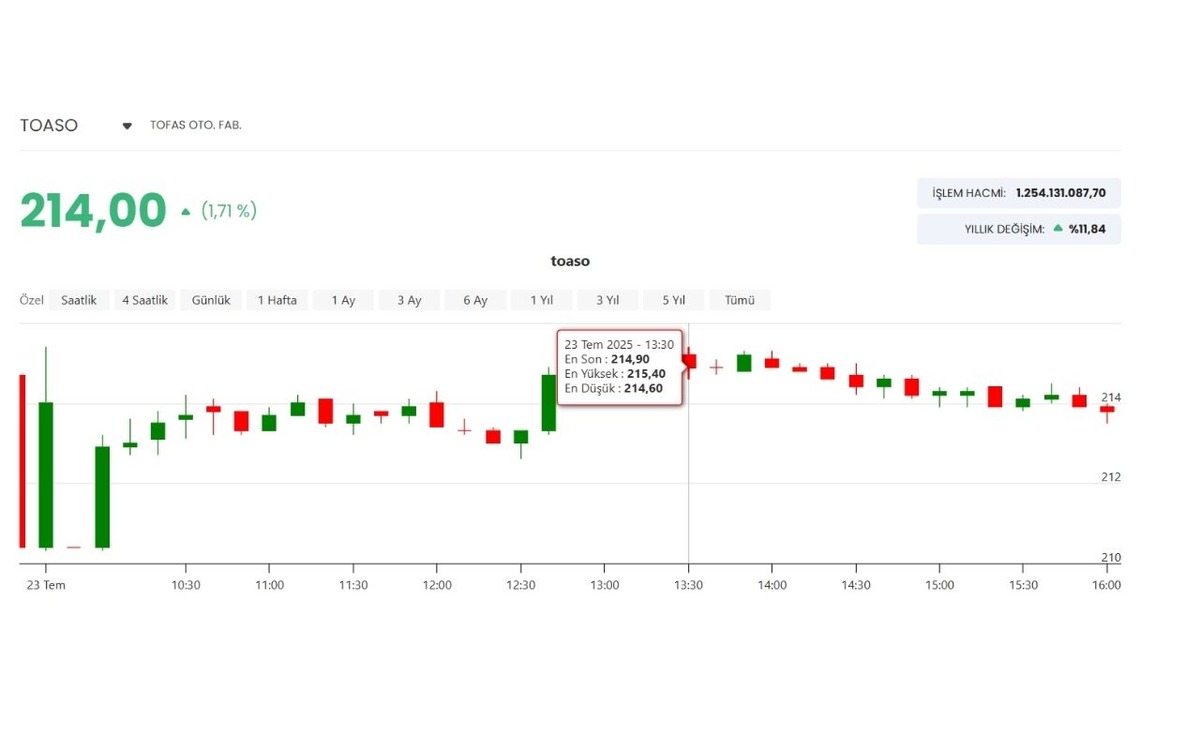Choose the 3 Yıl range button

point(607,300)
